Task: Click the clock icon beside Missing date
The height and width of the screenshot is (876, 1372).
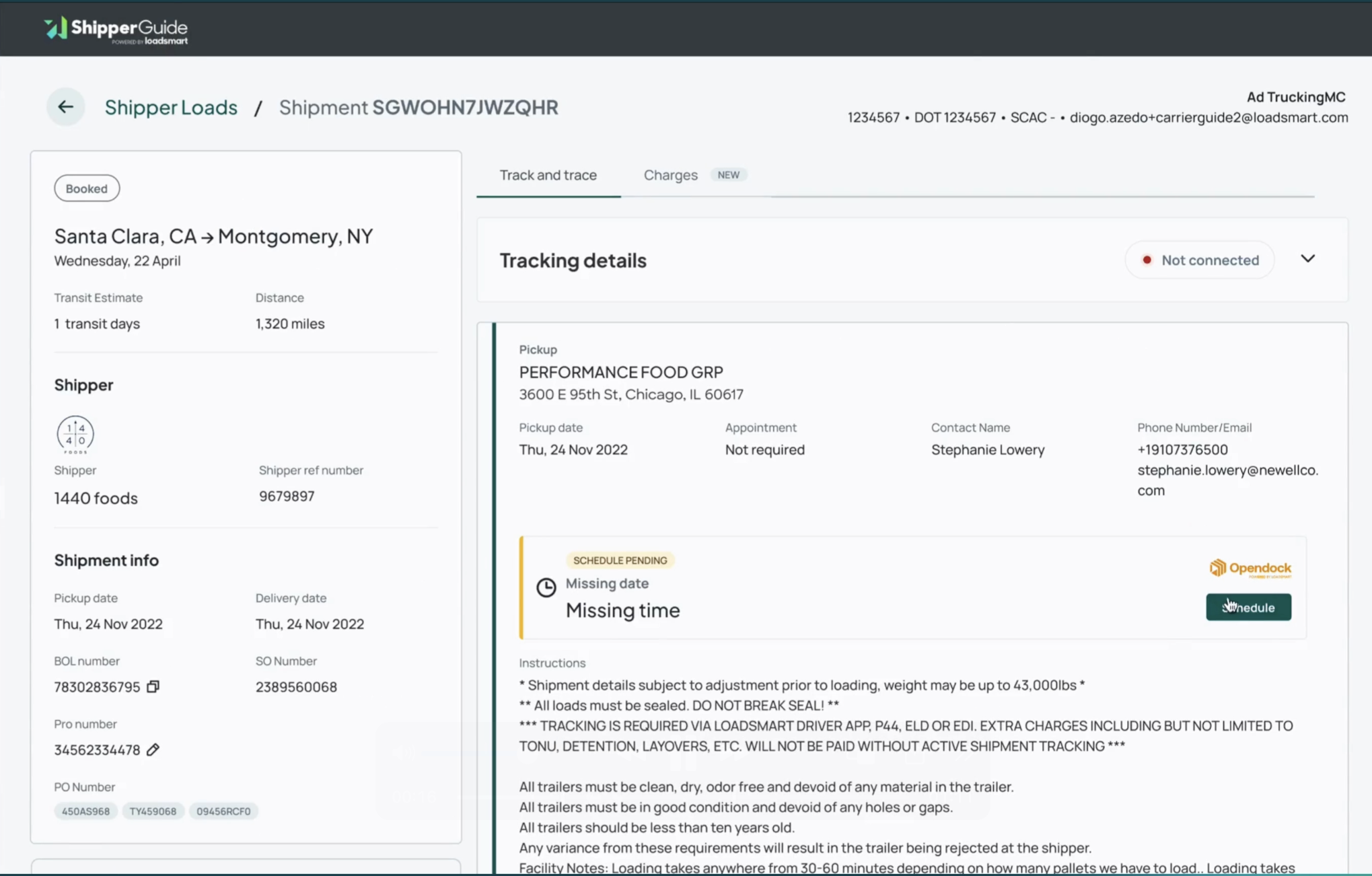Action: click(546, 587)
